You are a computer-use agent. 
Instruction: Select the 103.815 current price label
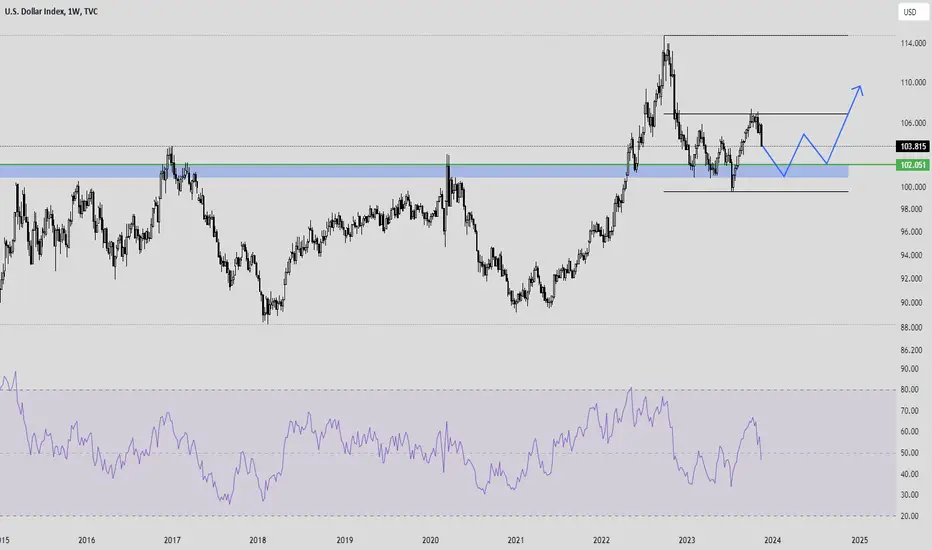(x=913, y=146)
